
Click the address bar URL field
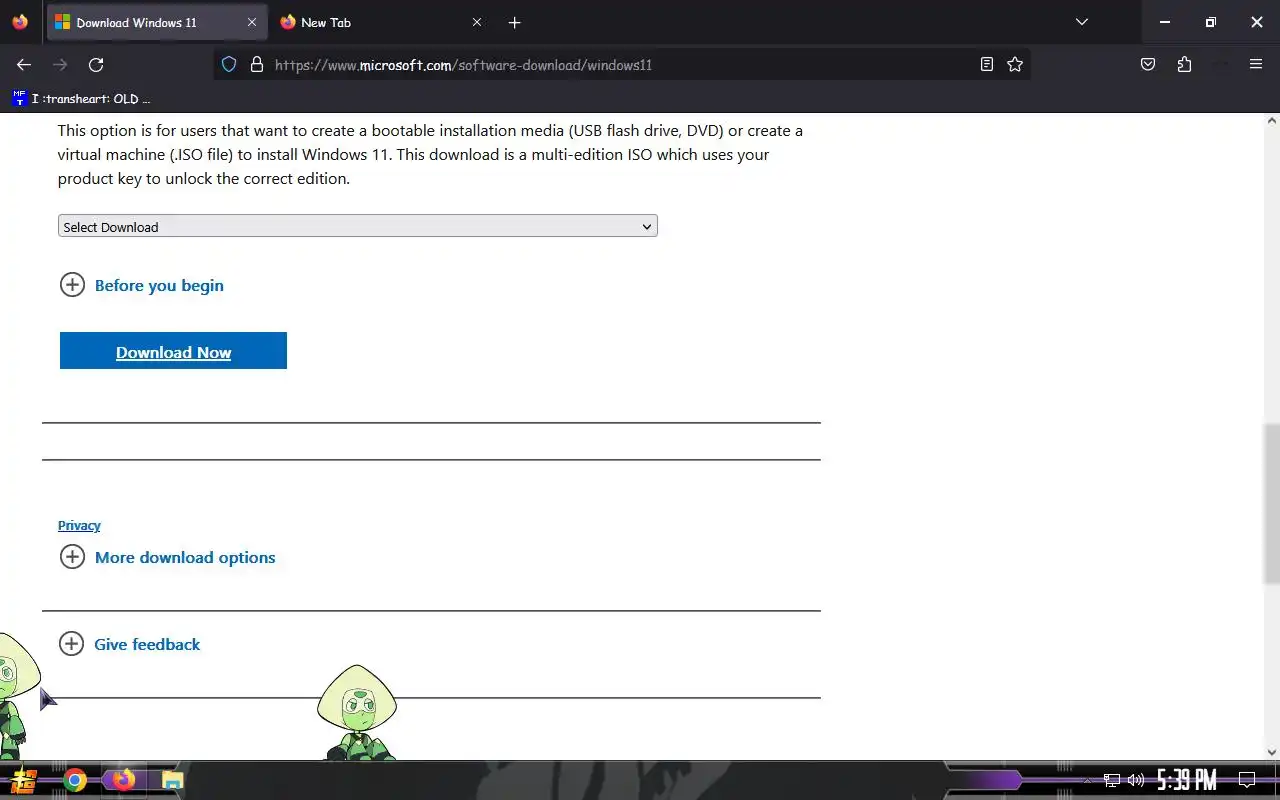point(620,65)
